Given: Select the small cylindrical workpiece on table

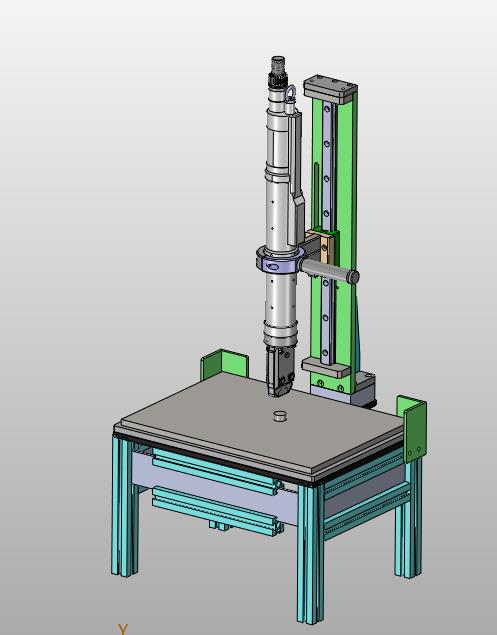Looking at the screenshot, I should [x=279, y=416].
